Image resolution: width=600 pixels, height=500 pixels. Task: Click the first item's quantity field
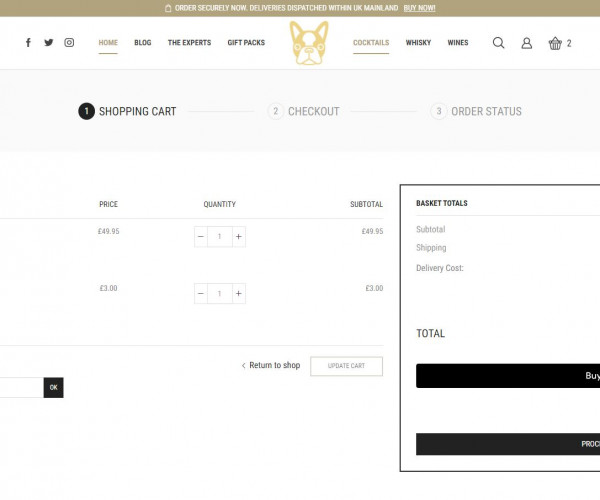[219, 237]
